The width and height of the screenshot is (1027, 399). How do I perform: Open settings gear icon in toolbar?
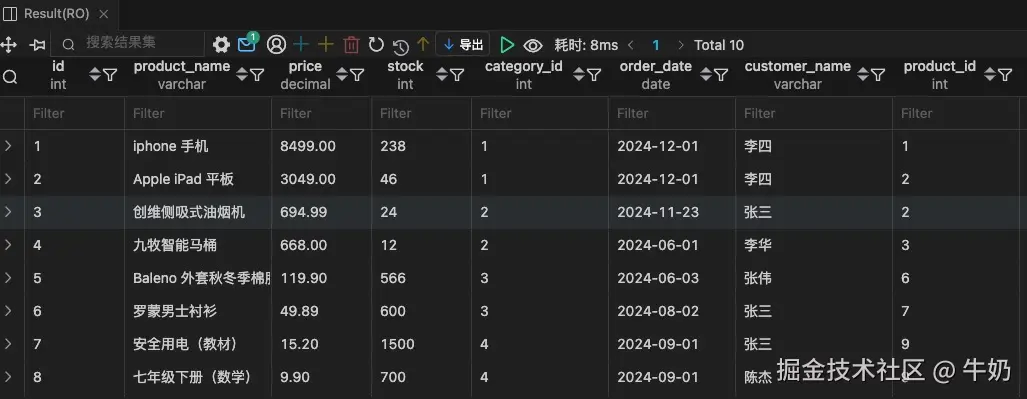(221, 45)
